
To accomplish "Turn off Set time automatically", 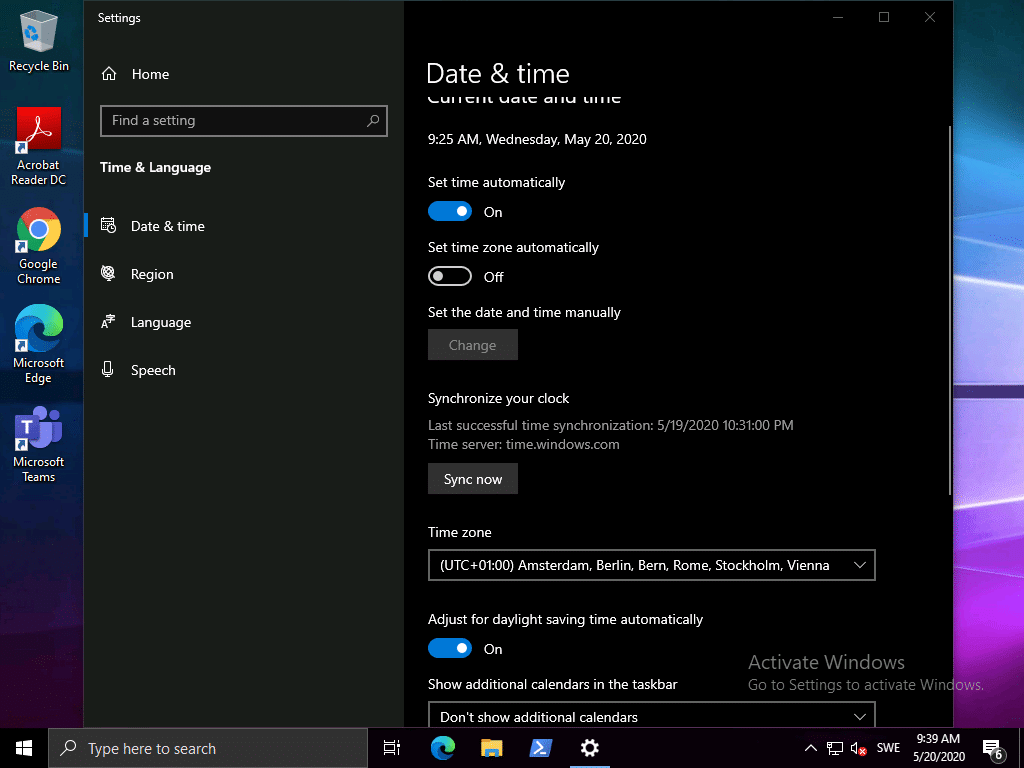I will click(450, 211).
